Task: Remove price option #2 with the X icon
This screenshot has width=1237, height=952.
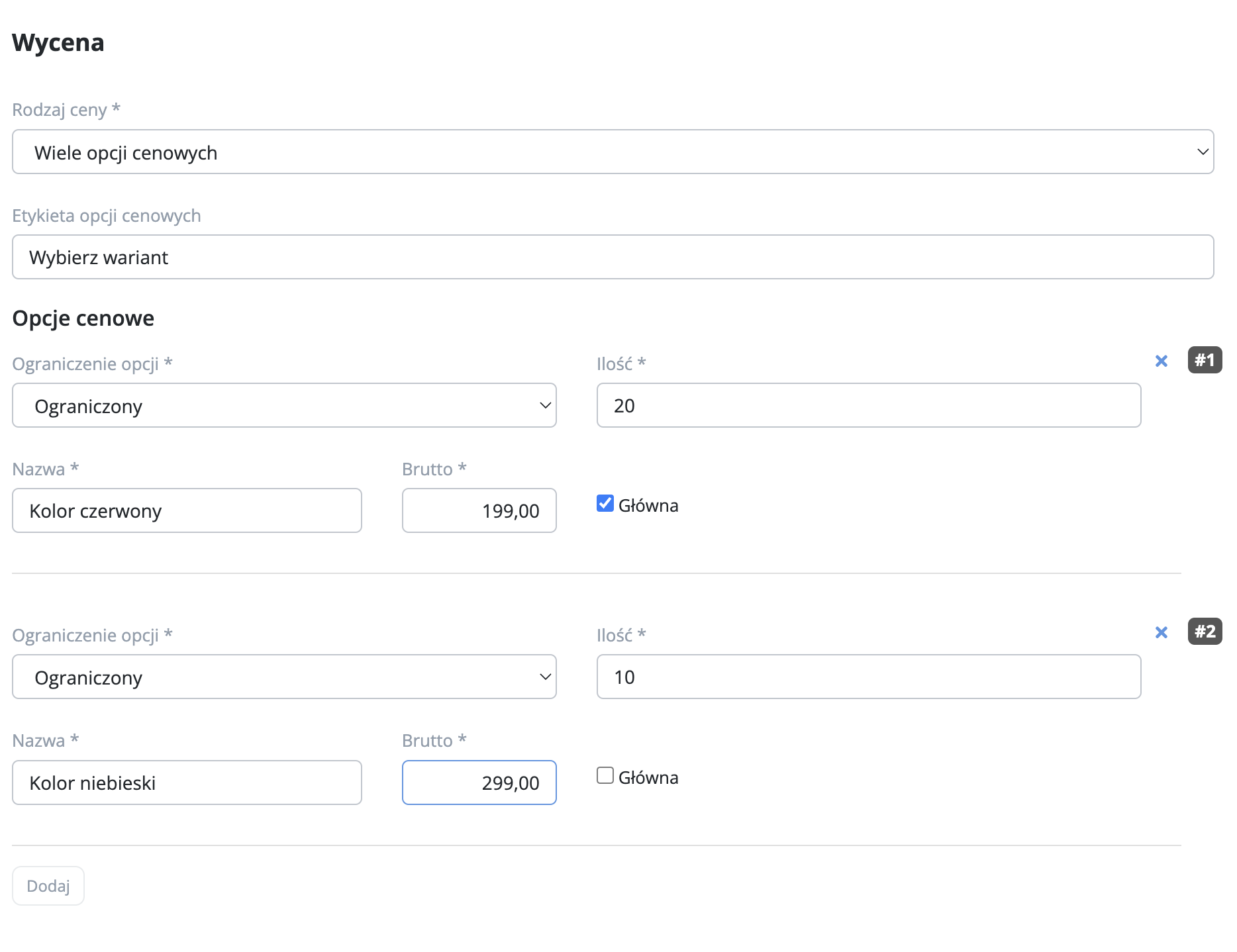Action: [x=1161, y=632]
